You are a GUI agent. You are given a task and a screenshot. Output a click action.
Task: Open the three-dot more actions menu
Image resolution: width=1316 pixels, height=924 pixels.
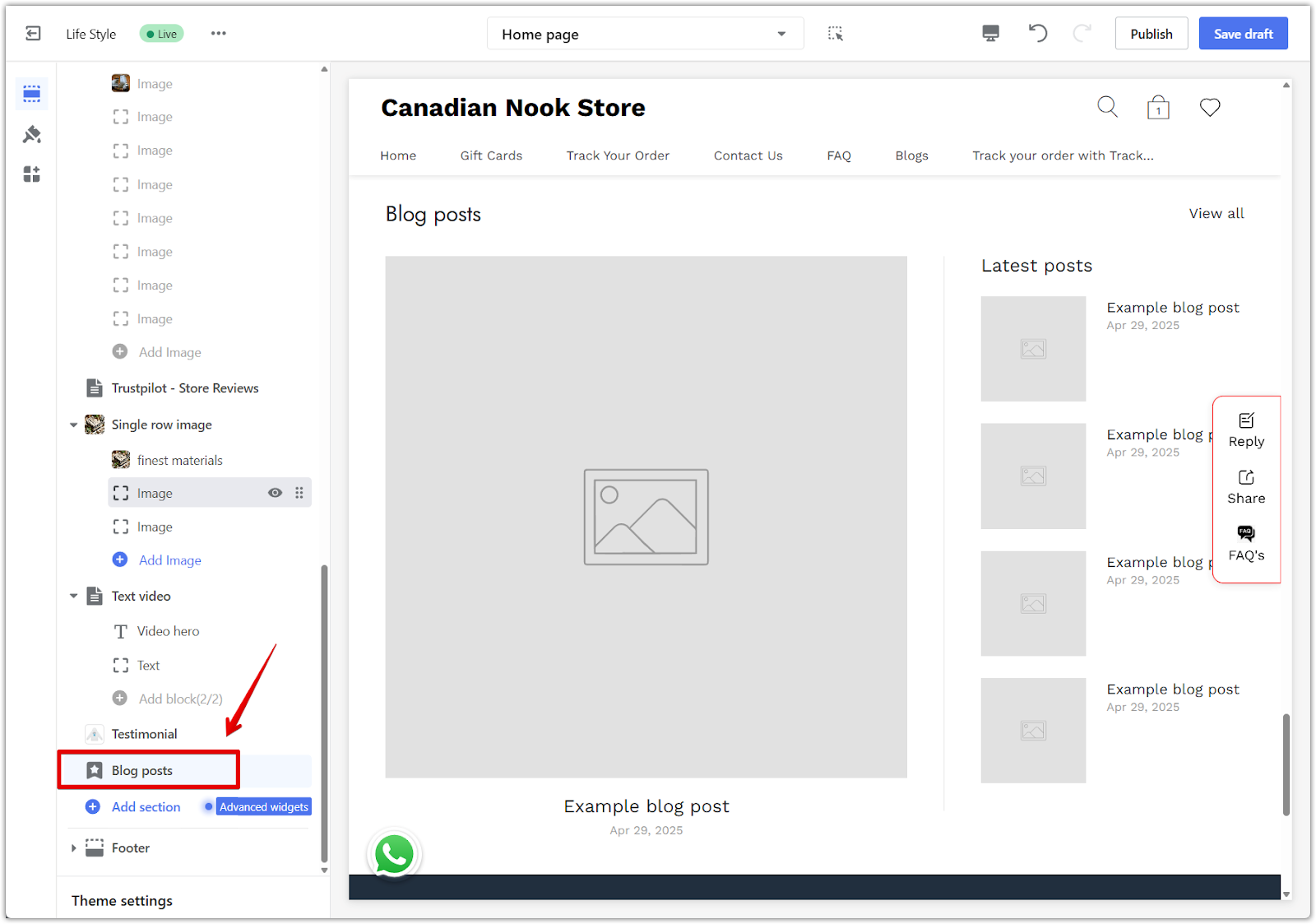coord(218,34)
